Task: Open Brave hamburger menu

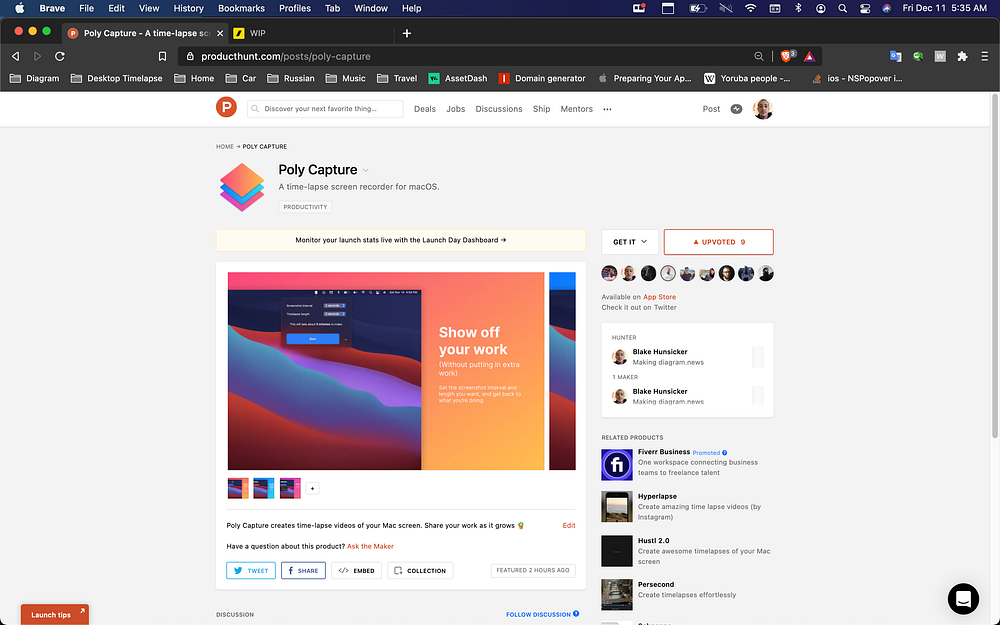Action: tap(985, 56)
